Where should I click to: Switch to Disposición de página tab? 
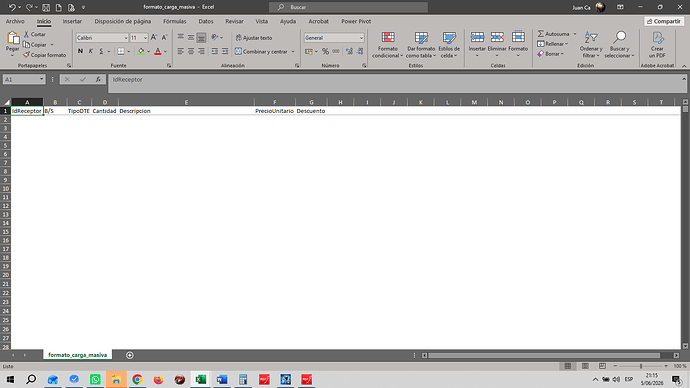click(123, 21)
